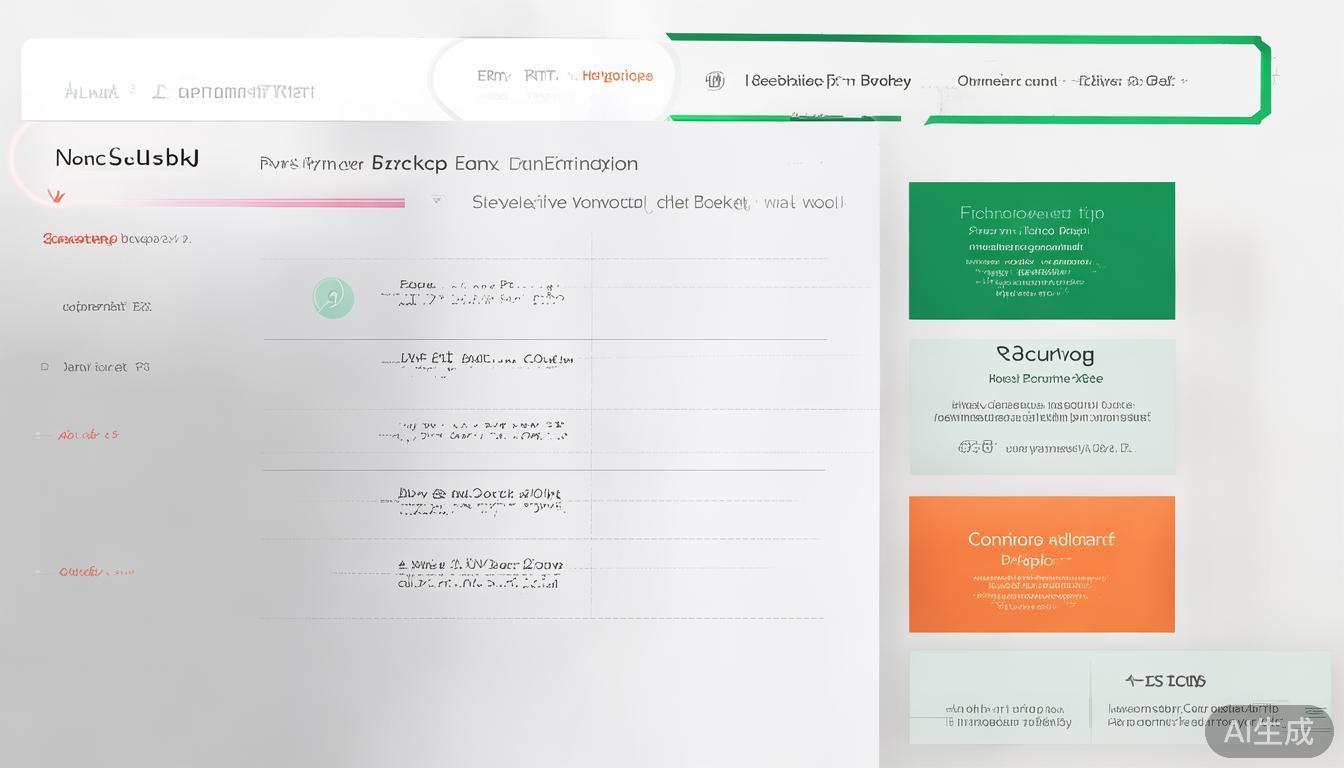
Task: Open the pale green 'Racurvog' card
Action: pyautogui.click(x=1041, y=405)
